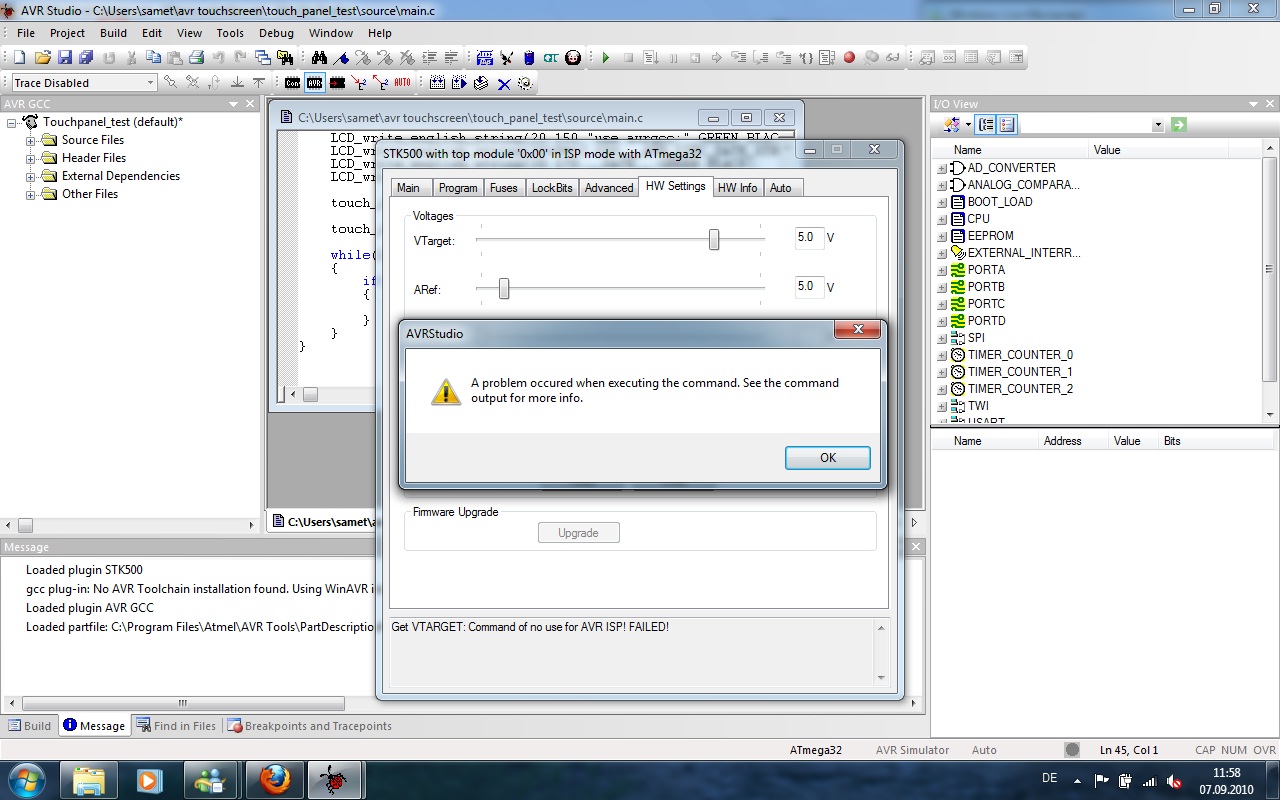Expand the Header Files tree node

tap(30, 158)
